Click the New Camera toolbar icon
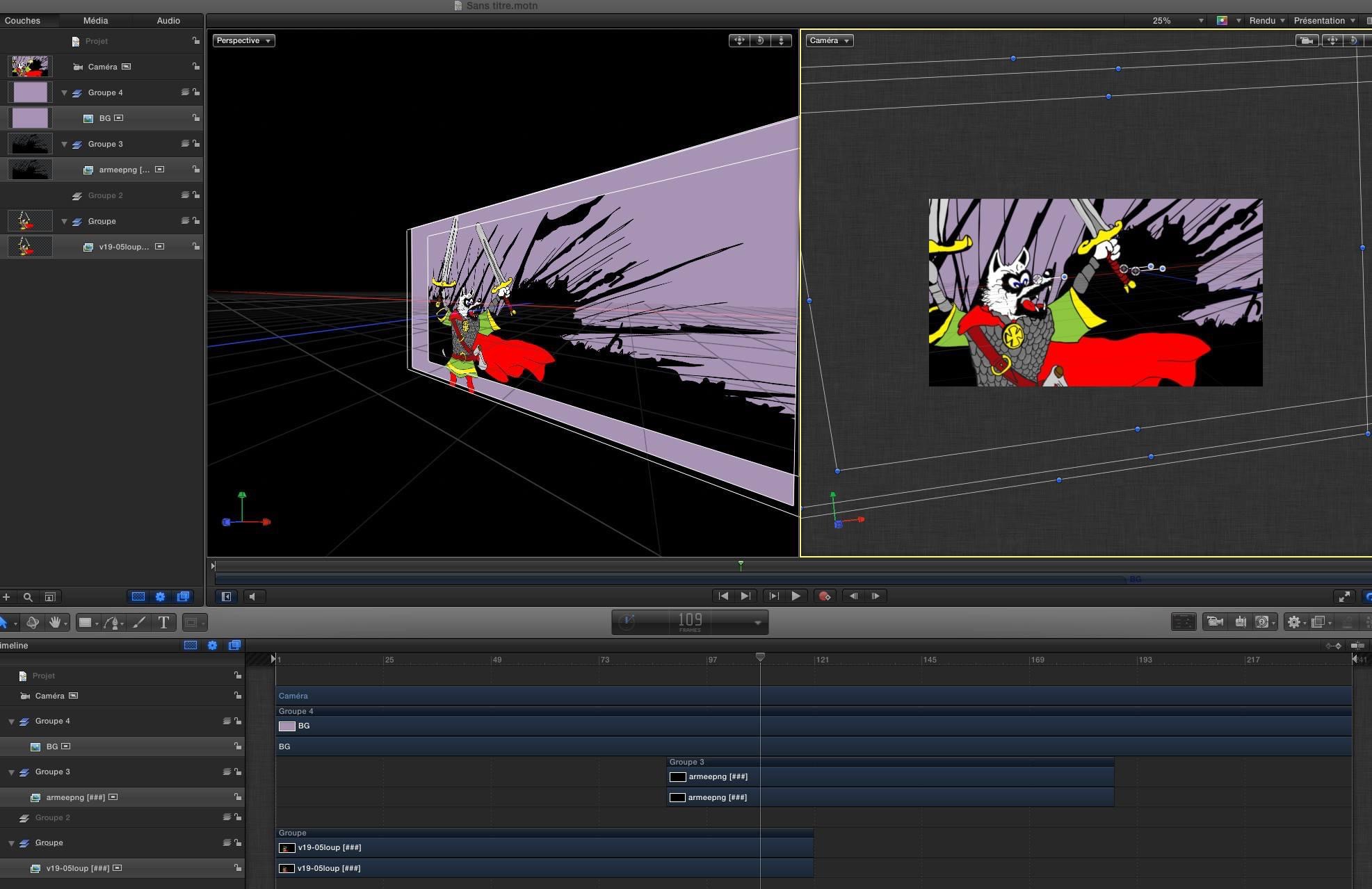The image size is (1372, 889). (x=1215, y=621)
